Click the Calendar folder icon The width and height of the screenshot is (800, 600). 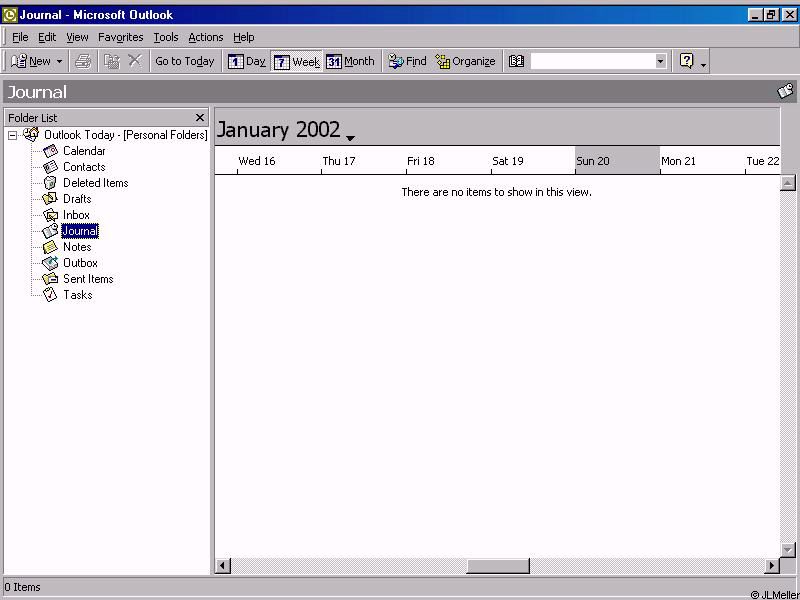(50, 151)
